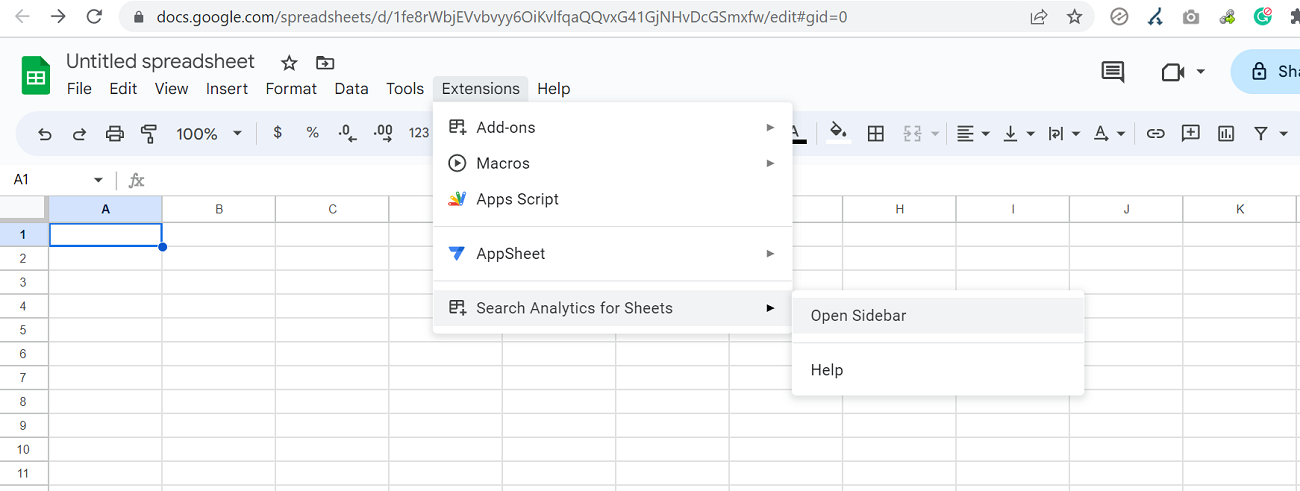Screen dimensions: 1300x491
Task: Select row header 5
Action: [x=23, y=330]
